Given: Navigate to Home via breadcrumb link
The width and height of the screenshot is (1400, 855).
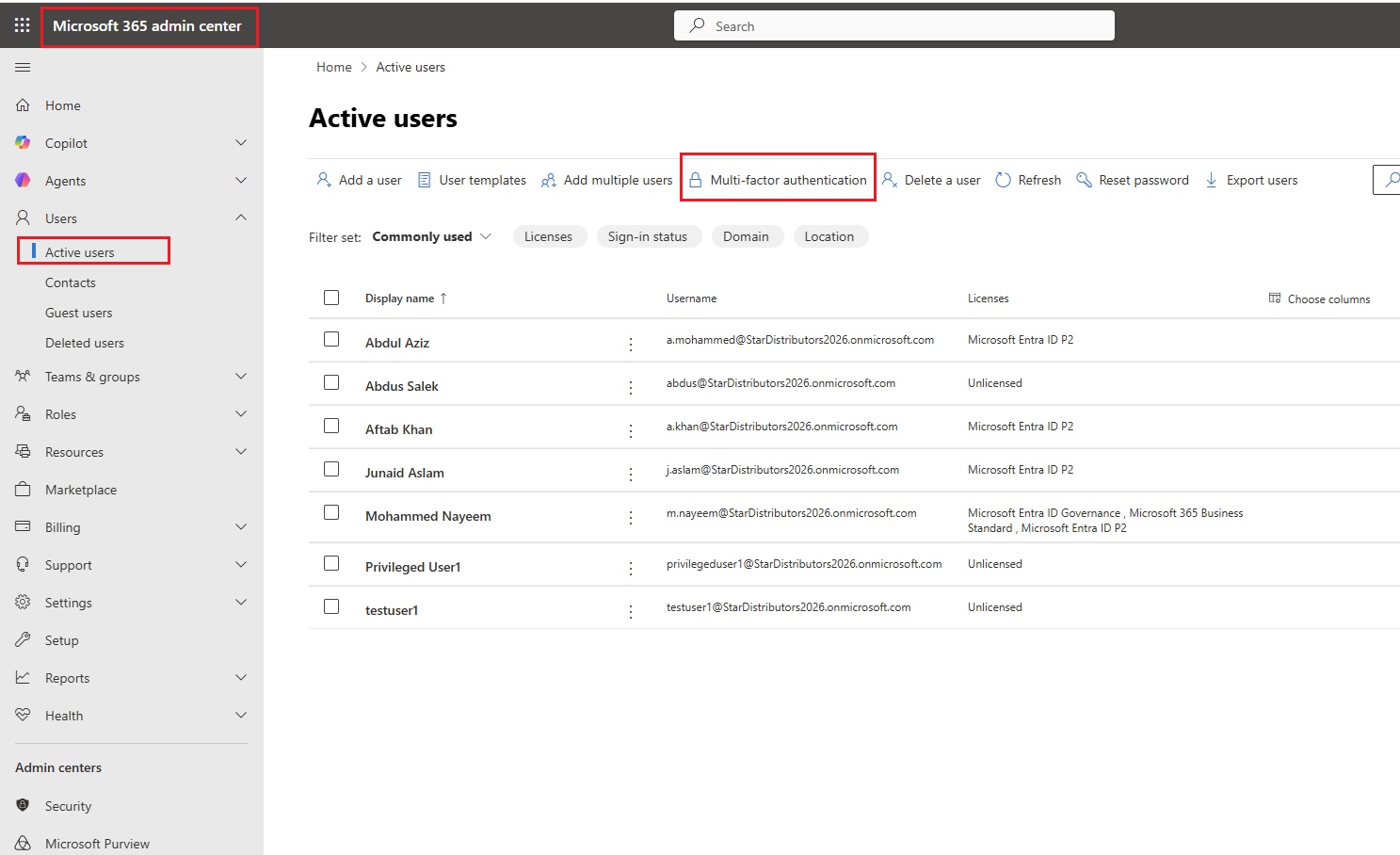Looking at the screenshot, I should point(333,67).
